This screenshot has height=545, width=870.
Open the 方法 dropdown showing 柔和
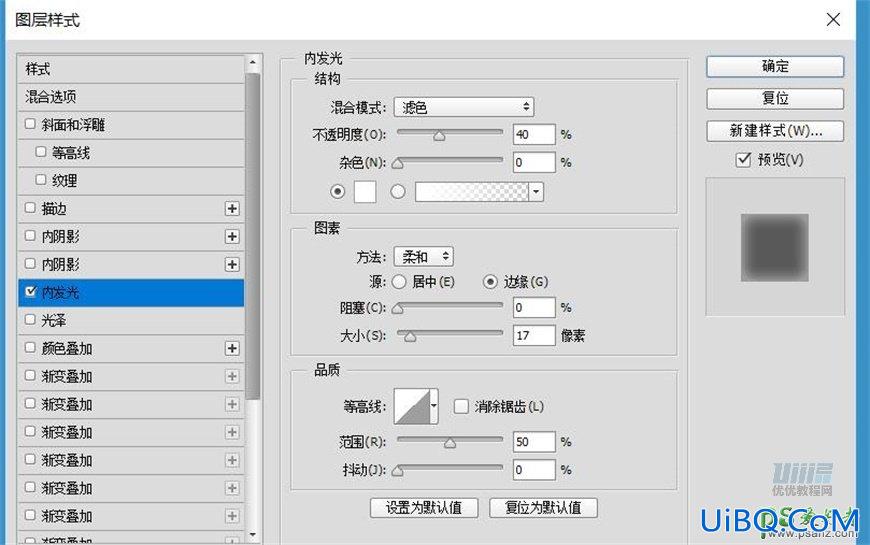coord(424,256)
